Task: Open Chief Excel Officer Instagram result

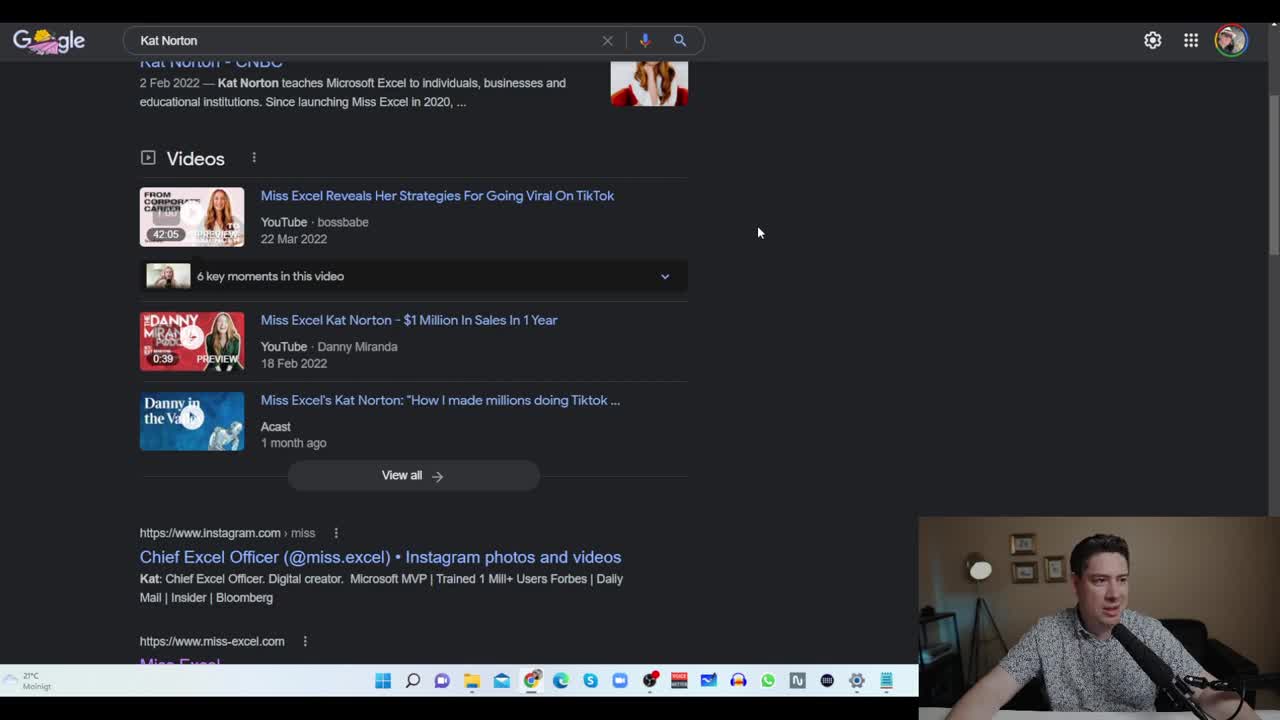Action: 380,557
